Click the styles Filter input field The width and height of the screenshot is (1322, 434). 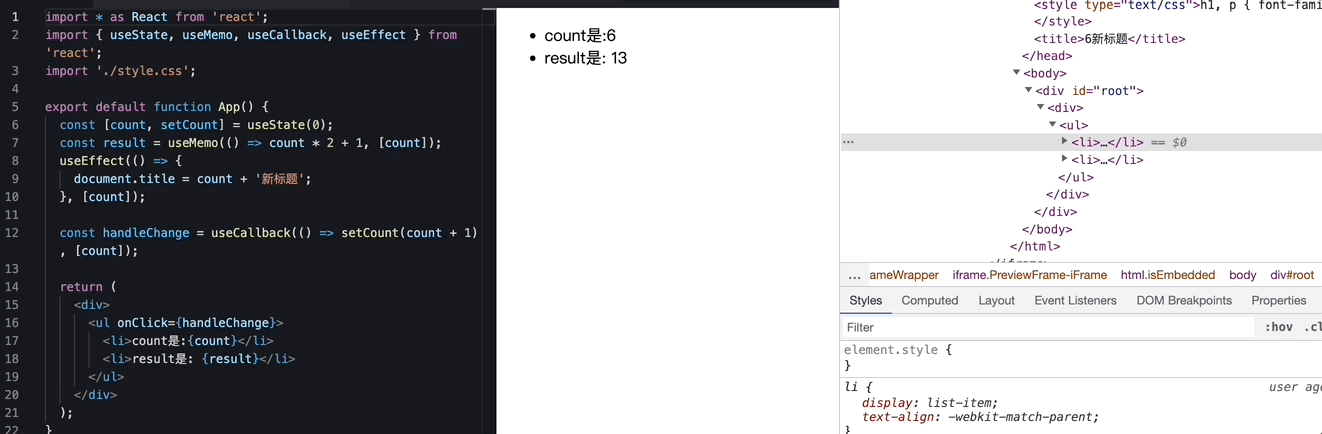tap(1047, 327)
